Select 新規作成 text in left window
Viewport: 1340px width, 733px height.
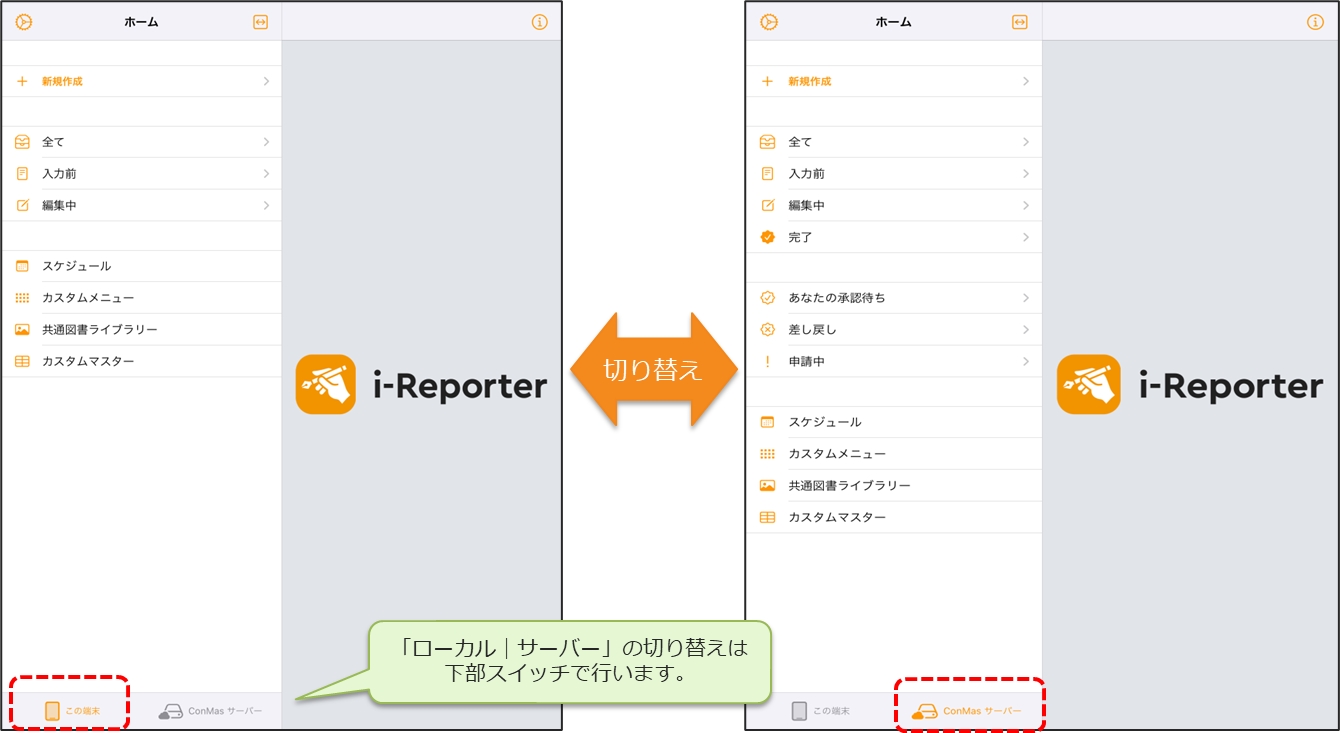click(62, 81)
